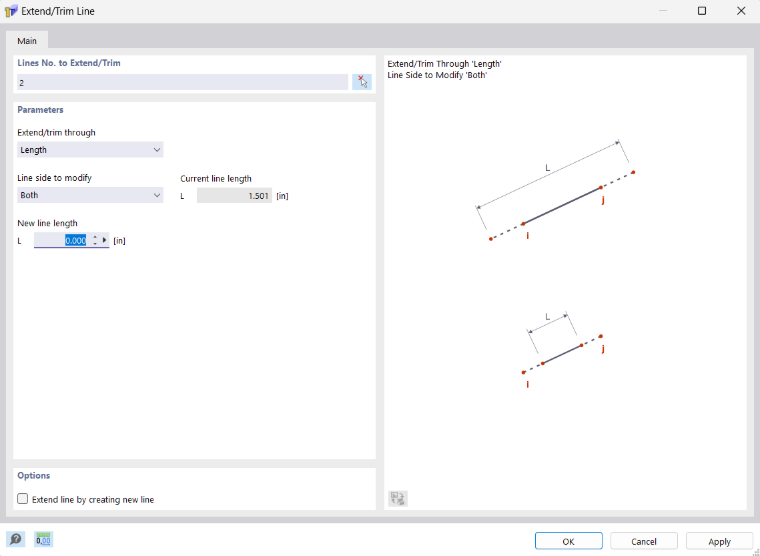This screenshot has width=760, height=556.
Task: Click the "Extend/Trim Through 'Length'" preview text
Action: (x=444, y=64)
